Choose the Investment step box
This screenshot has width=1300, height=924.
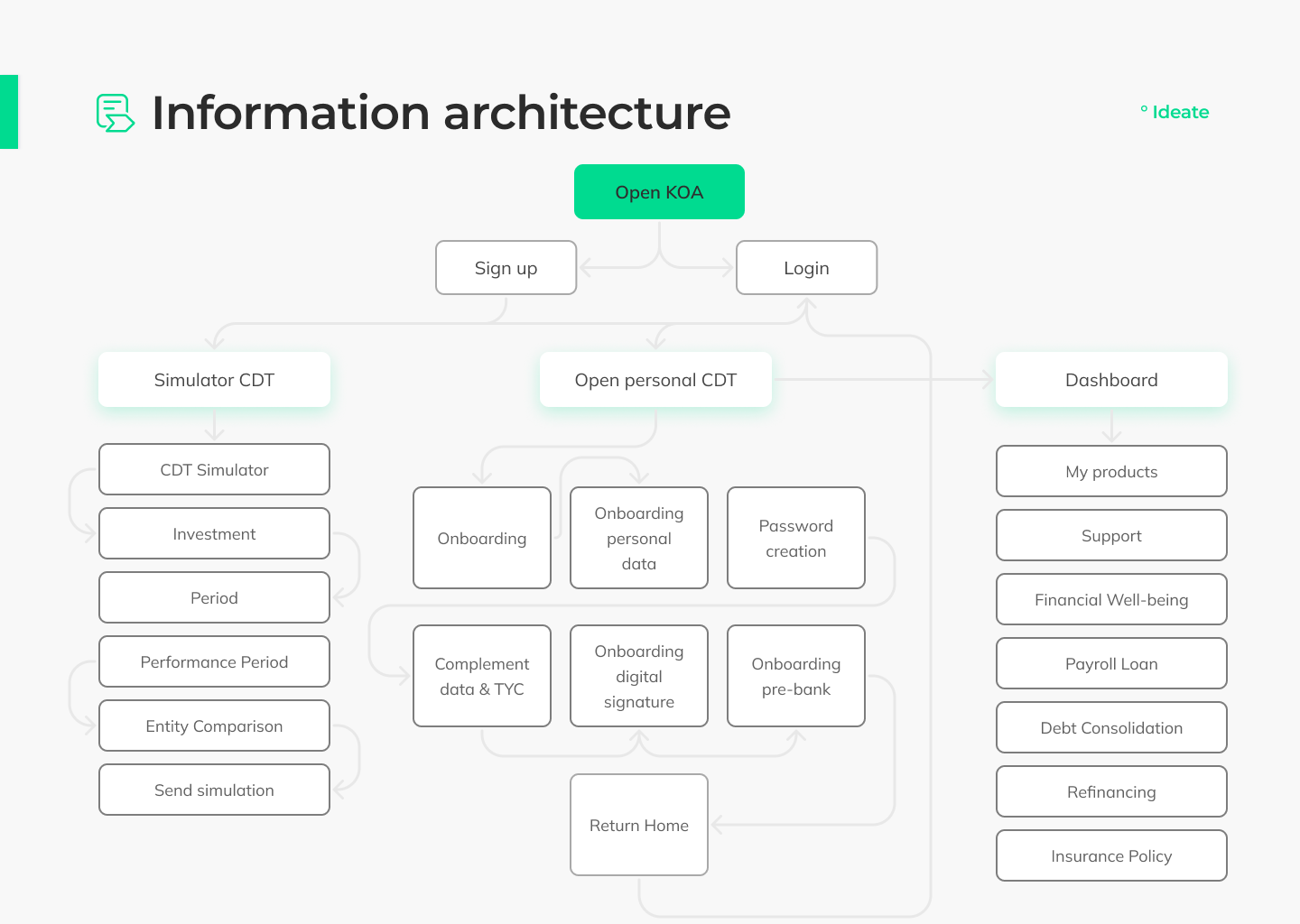(x=214, y=533)
